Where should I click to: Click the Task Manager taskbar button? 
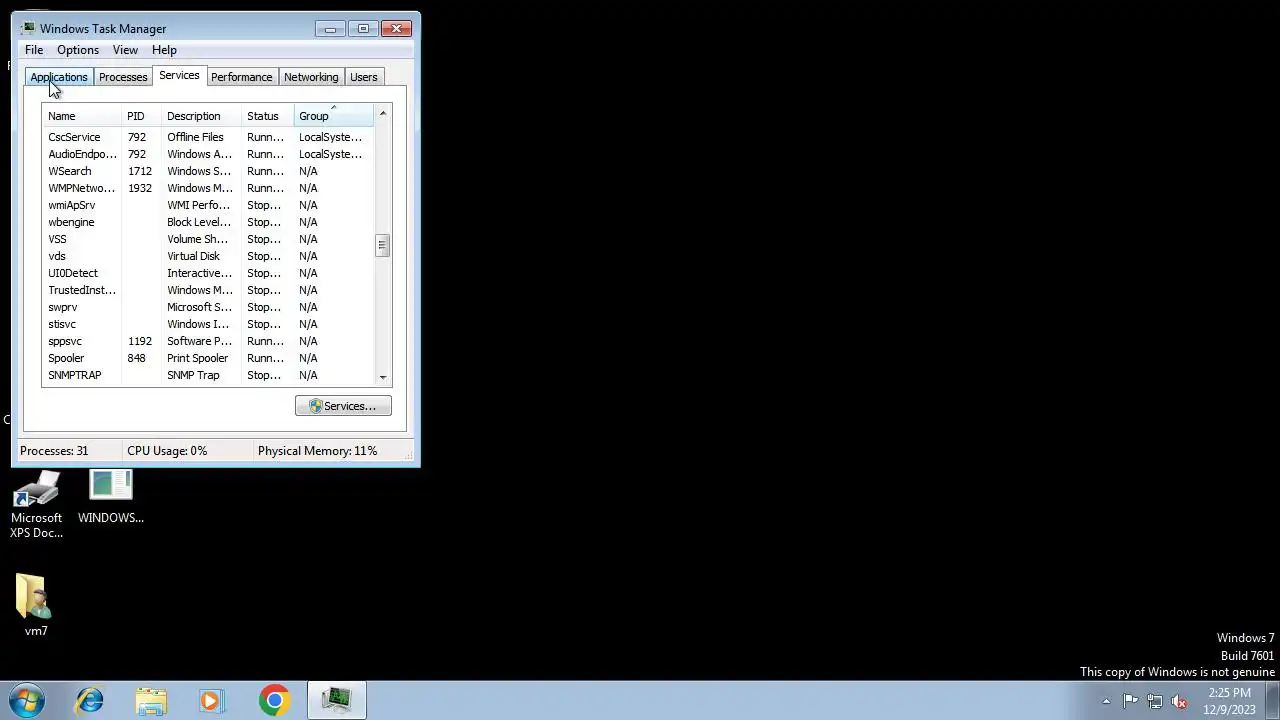point(337,700)
